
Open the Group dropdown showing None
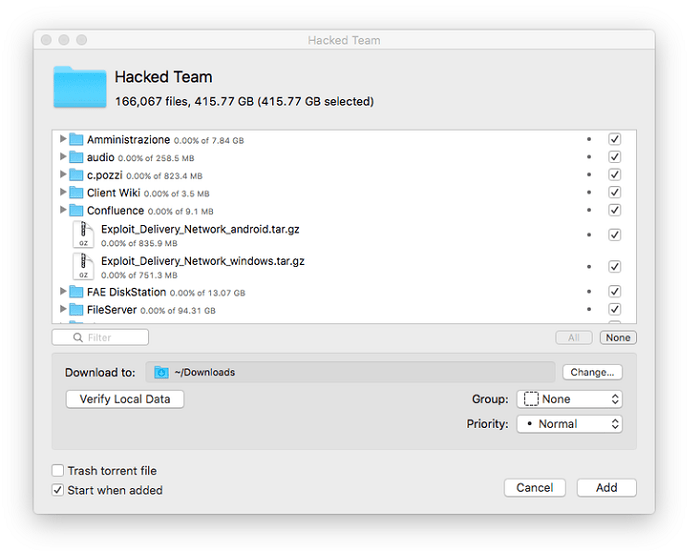pyautogui.click(x=569, y=399)
